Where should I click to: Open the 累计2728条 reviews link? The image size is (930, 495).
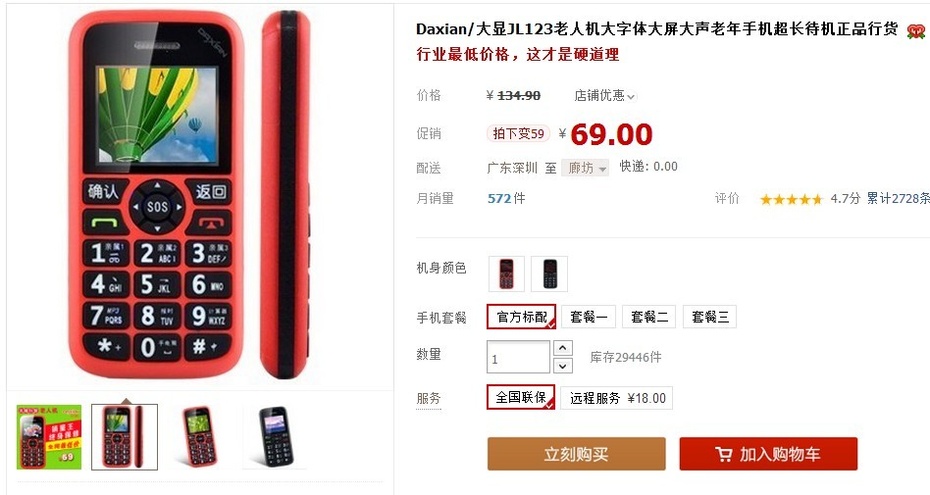point(898,199)
